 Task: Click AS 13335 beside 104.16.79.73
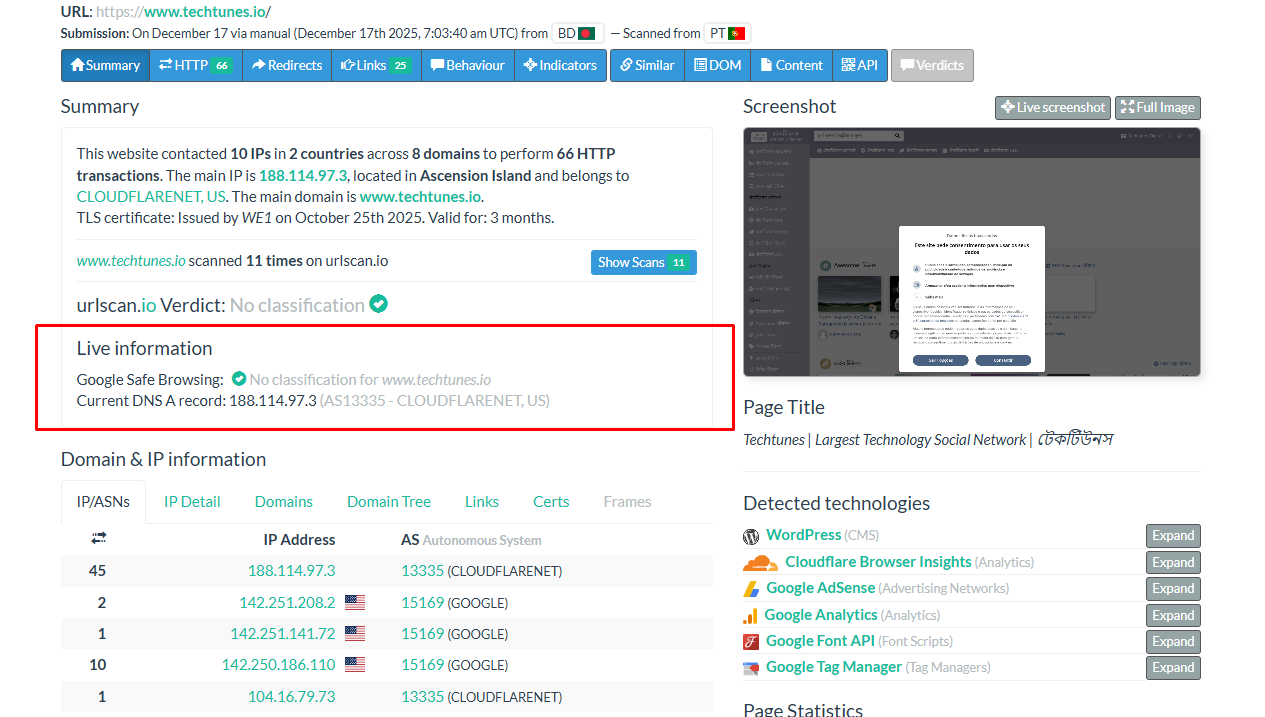click(x=422, y=696)
